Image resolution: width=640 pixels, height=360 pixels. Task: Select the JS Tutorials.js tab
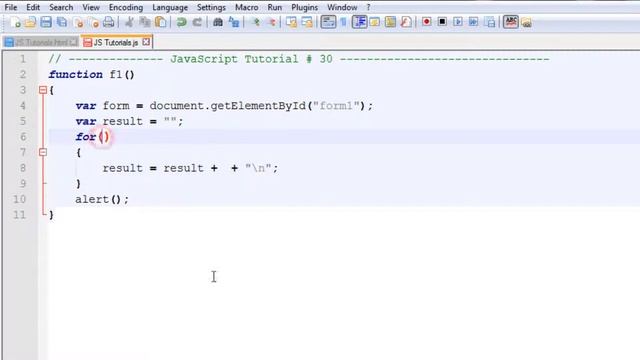click(116, 42)
